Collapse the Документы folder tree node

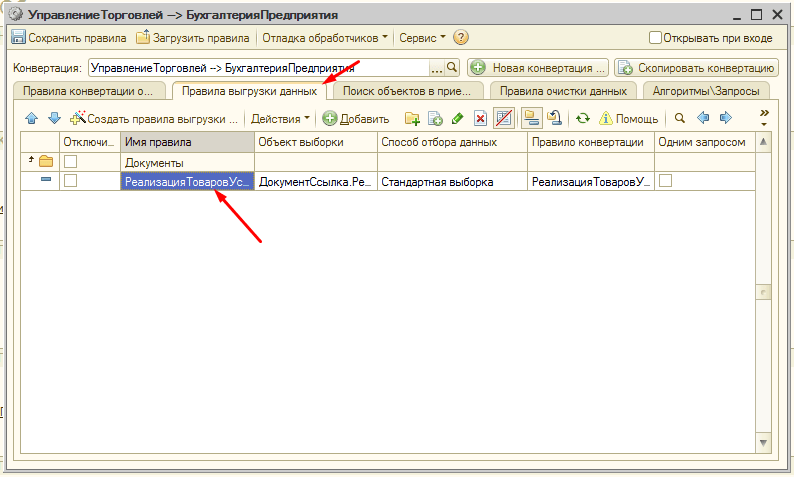pos(31,159)
